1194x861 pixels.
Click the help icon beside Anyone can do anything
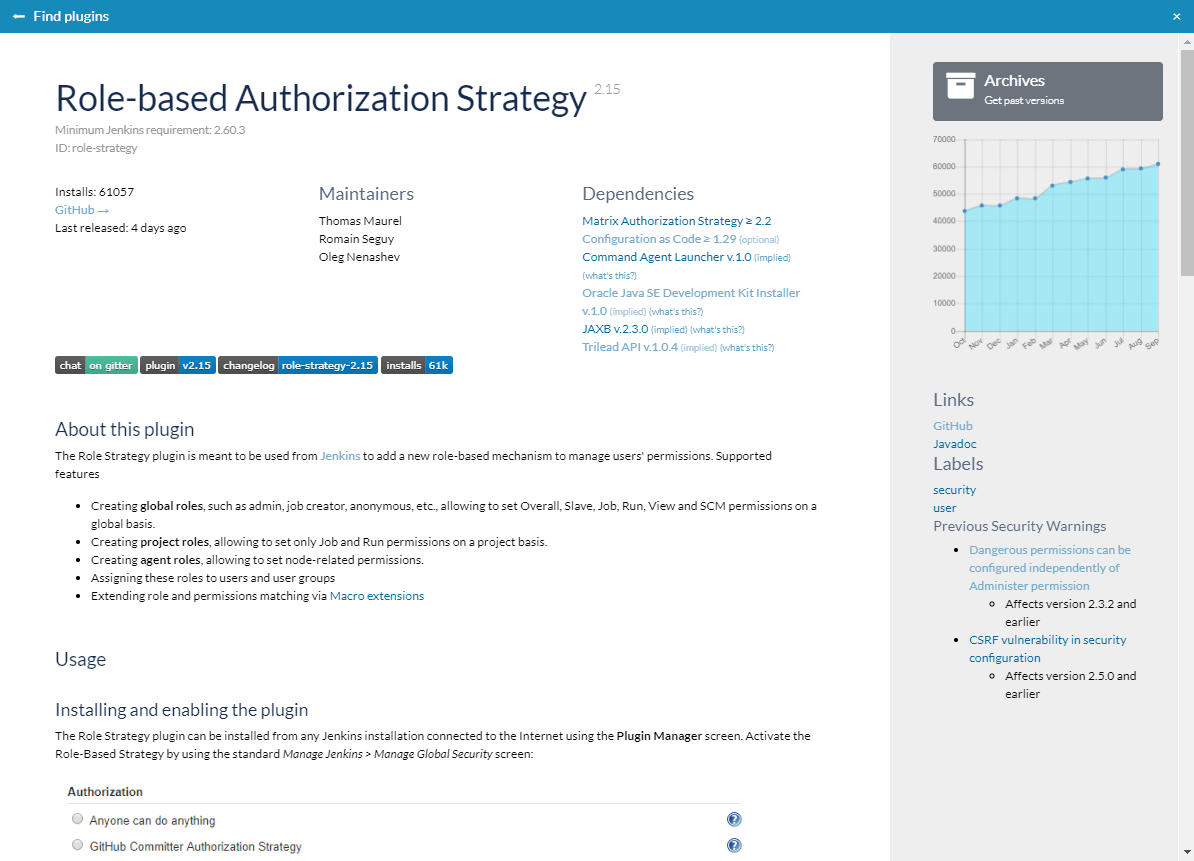click(734, 818)
